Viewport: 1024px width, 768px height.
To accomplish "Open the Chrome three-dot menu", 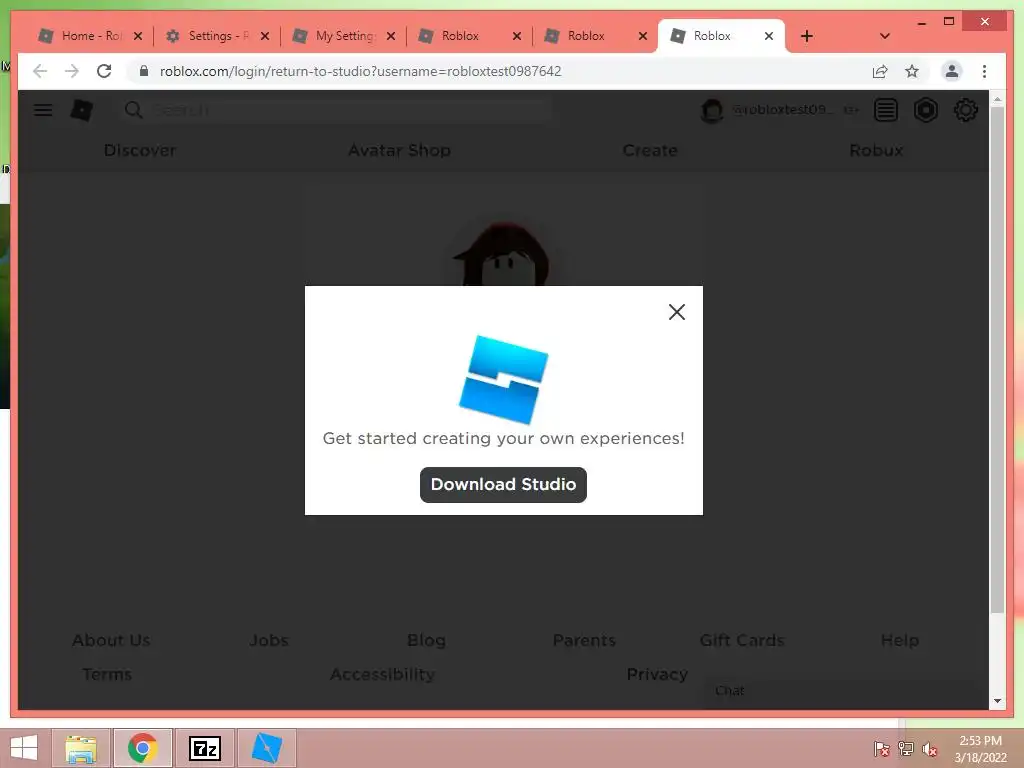I will pyautogui.click(x=984, y=71).
